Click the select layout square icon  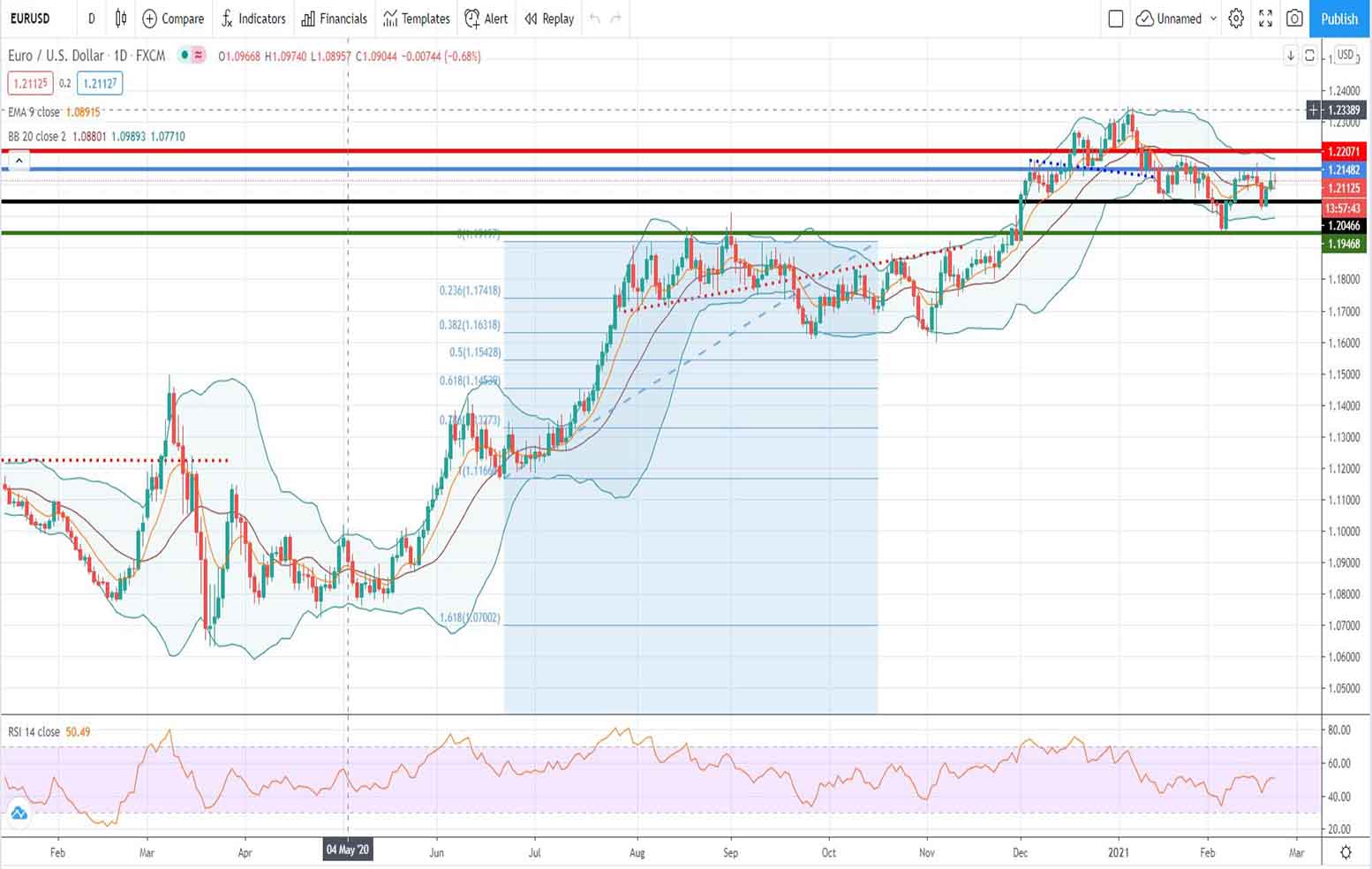(1116, 19)
